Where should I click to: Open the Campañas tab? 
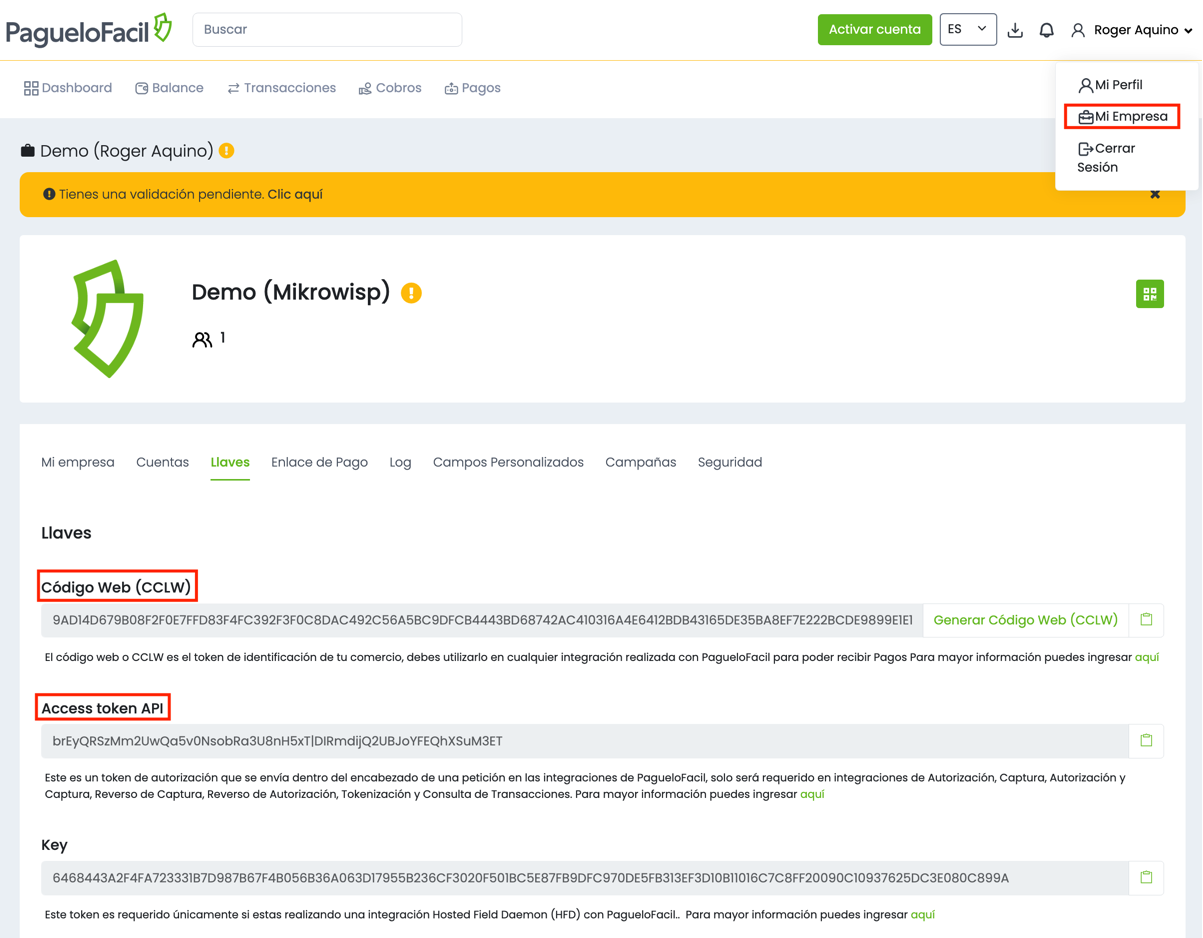pos(641,462)
